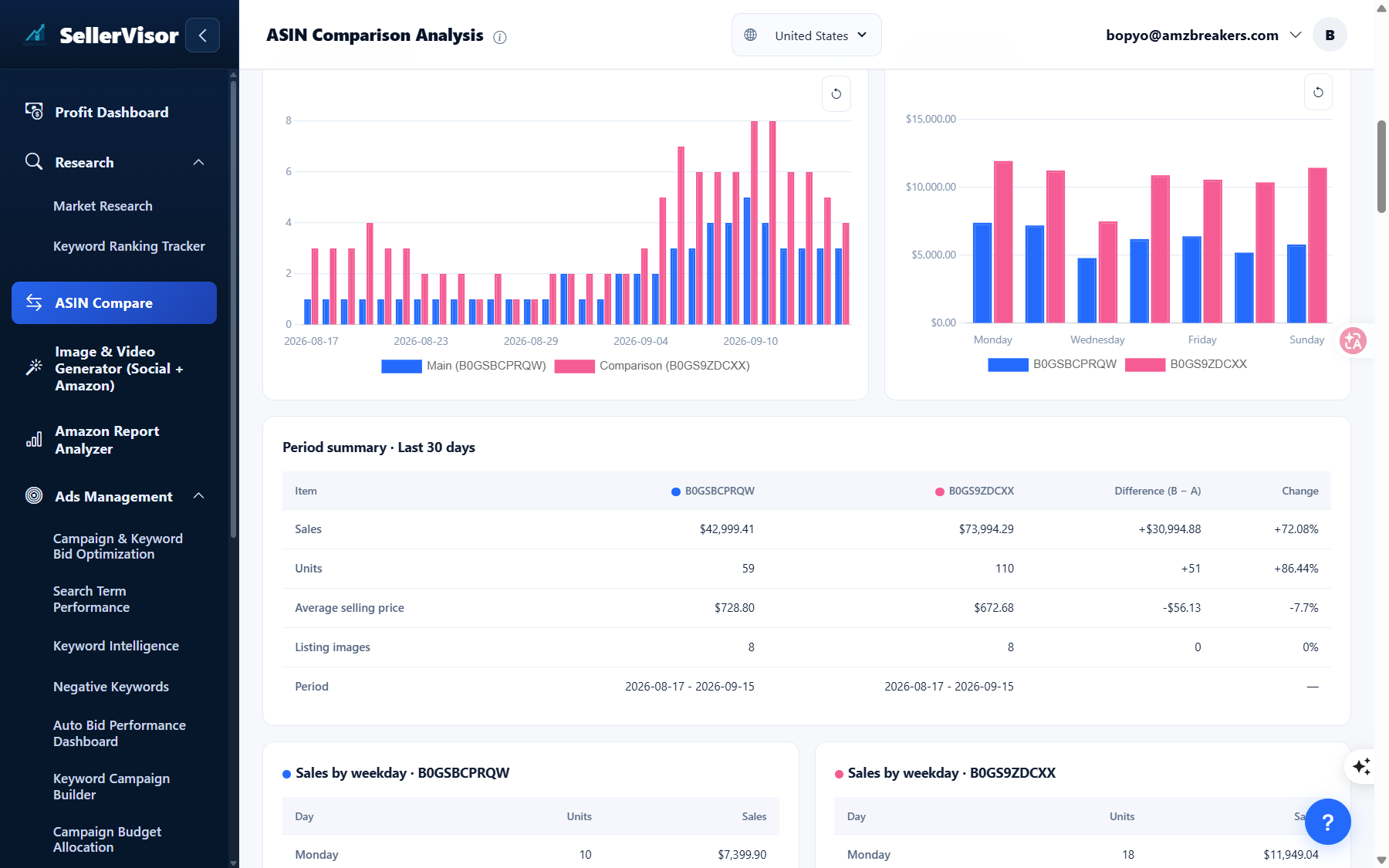The width and height of the screenshot is (1389, 868).
Task: Toggle the blue B0GSBCPRQW weekday legend swatch
Action: (1008, 364)
